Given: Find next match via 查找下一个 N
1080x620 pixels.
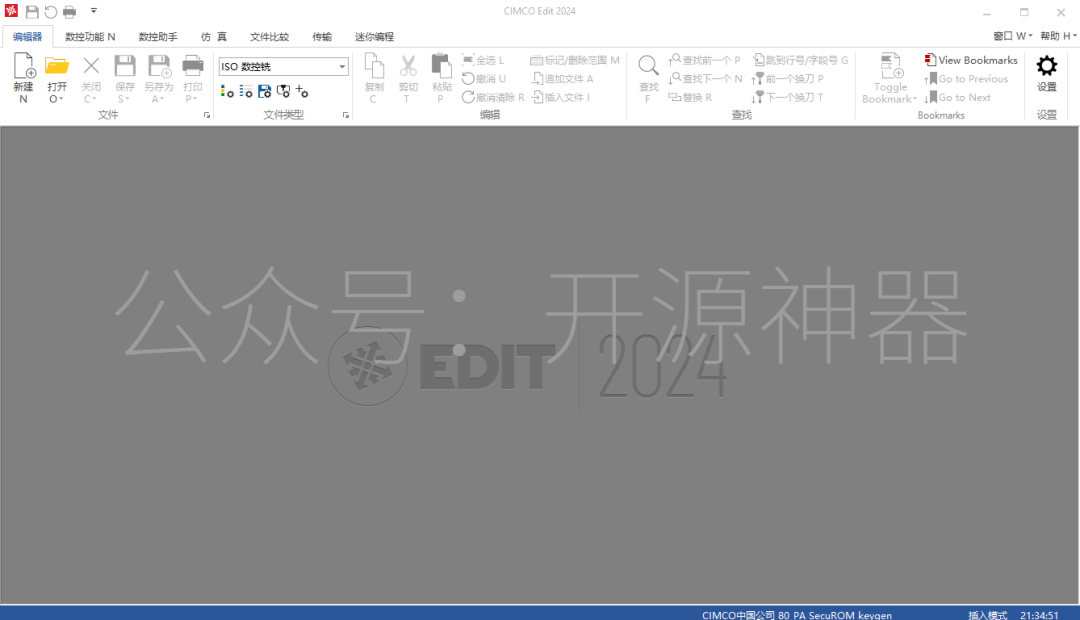Looking at the screenshot, I should (705, 79).
